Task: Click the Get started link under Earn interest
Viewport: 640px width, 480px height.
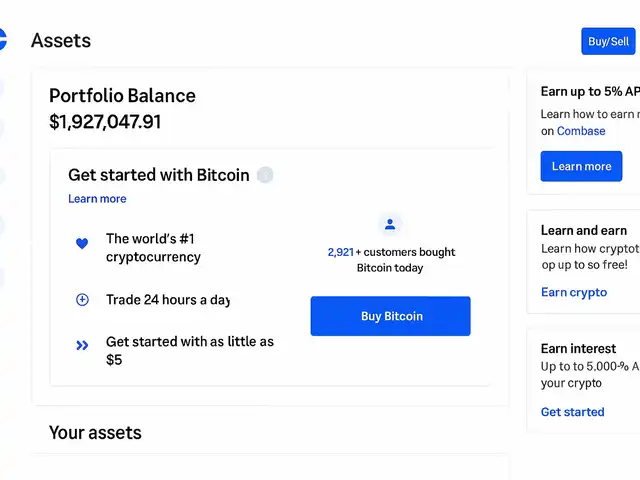Action: 572,412
